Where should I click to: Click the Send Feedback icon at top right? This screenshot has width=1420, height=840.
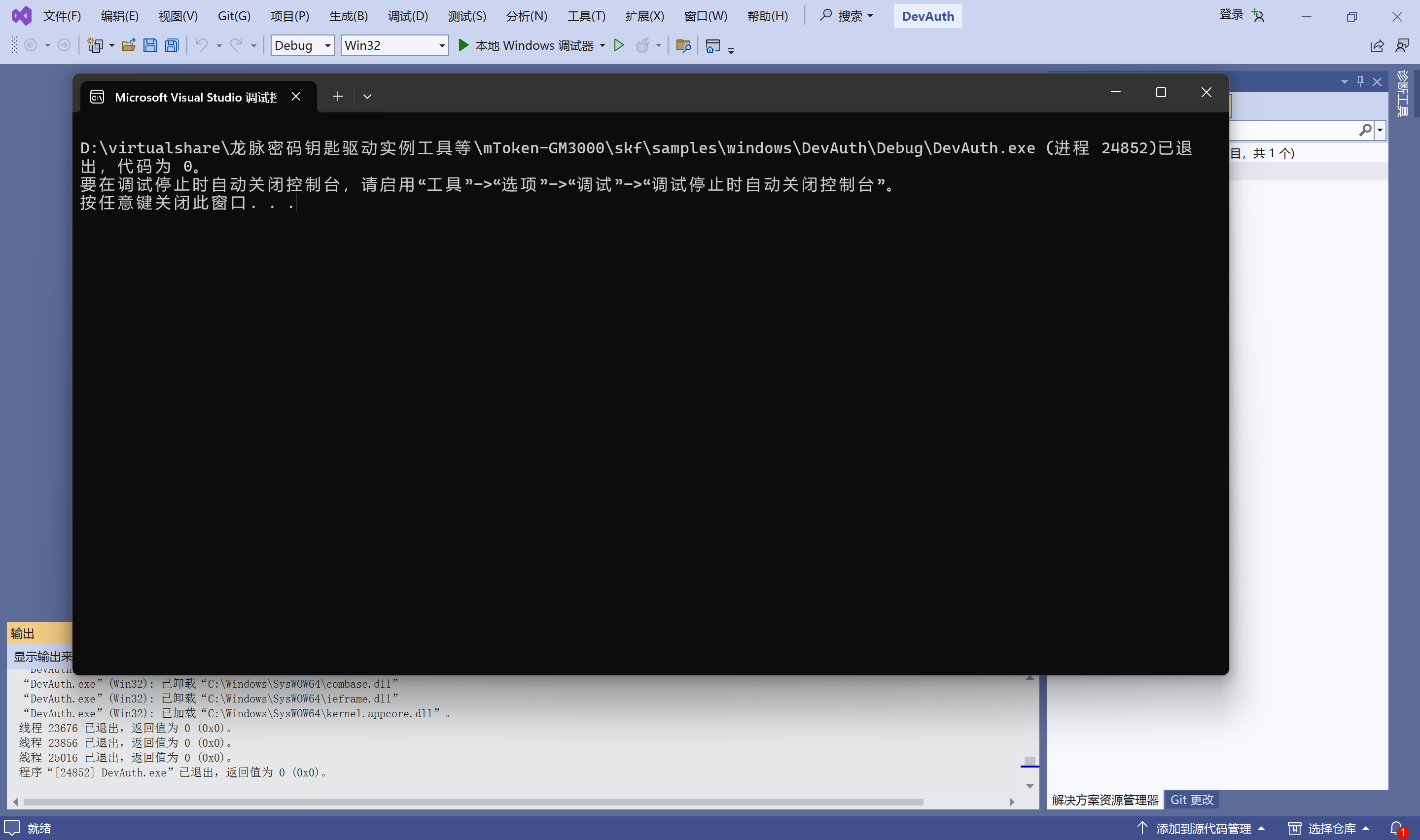(x=1402, y=45)
